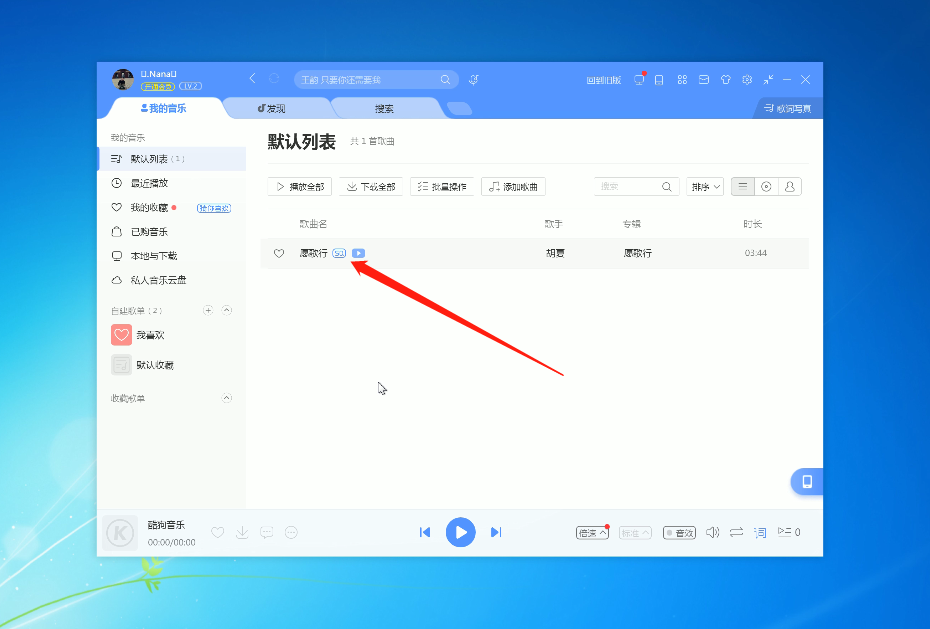Image resolution: width=930 pixels, height=629 pixels.
Task: Open the messages icon with red dot
Action: tap(639, 79)
